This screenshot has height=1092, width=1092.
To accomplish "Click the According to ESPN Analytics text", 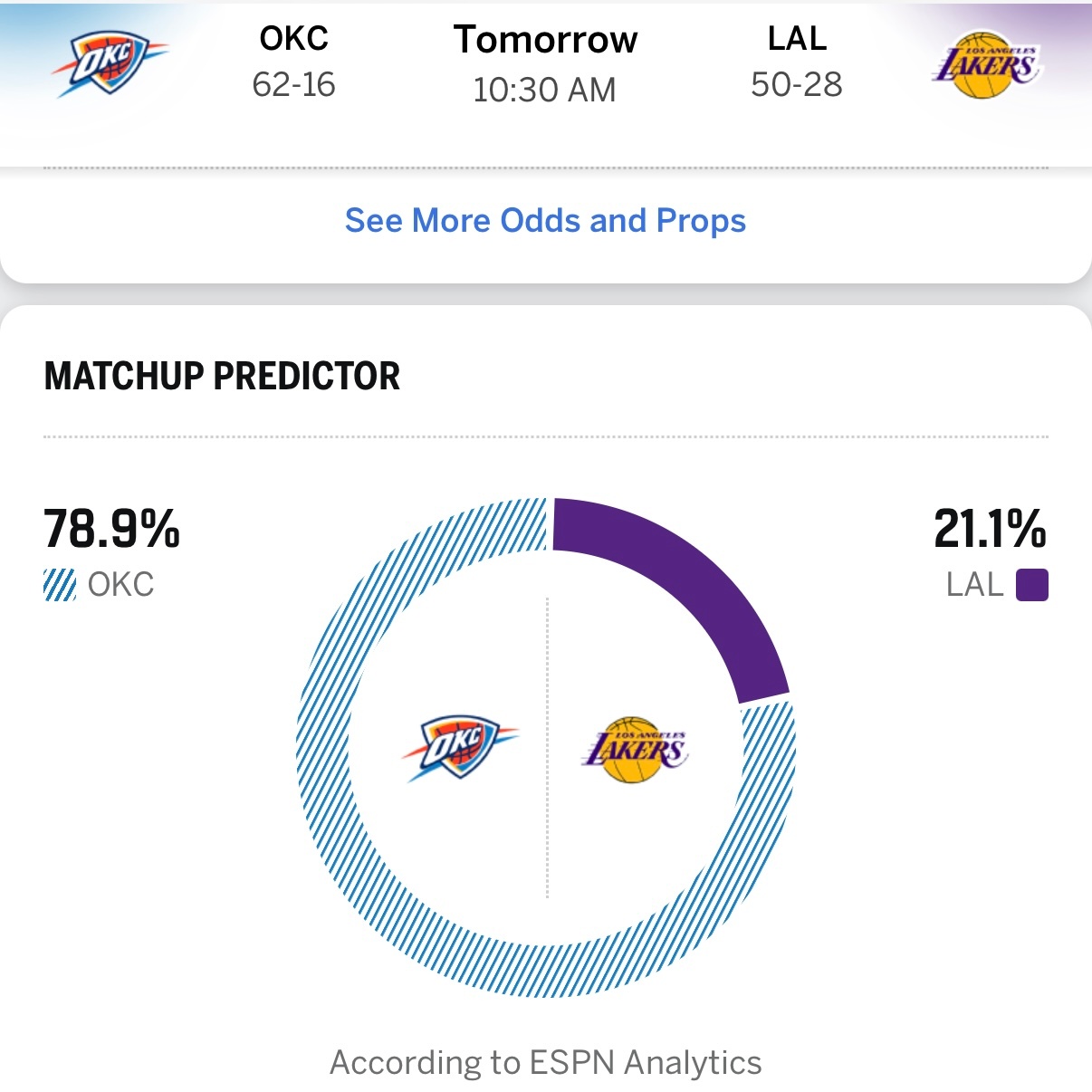I will (546, 1061).
